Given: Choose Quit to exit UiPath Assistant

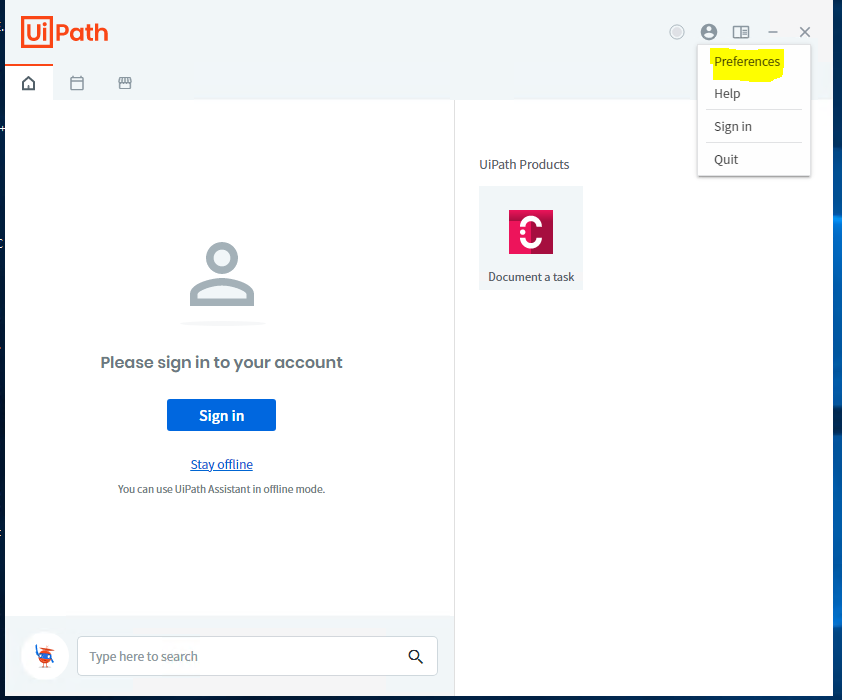Looking at the screenshot, I should pyautogui.click(x=725, y=159).
